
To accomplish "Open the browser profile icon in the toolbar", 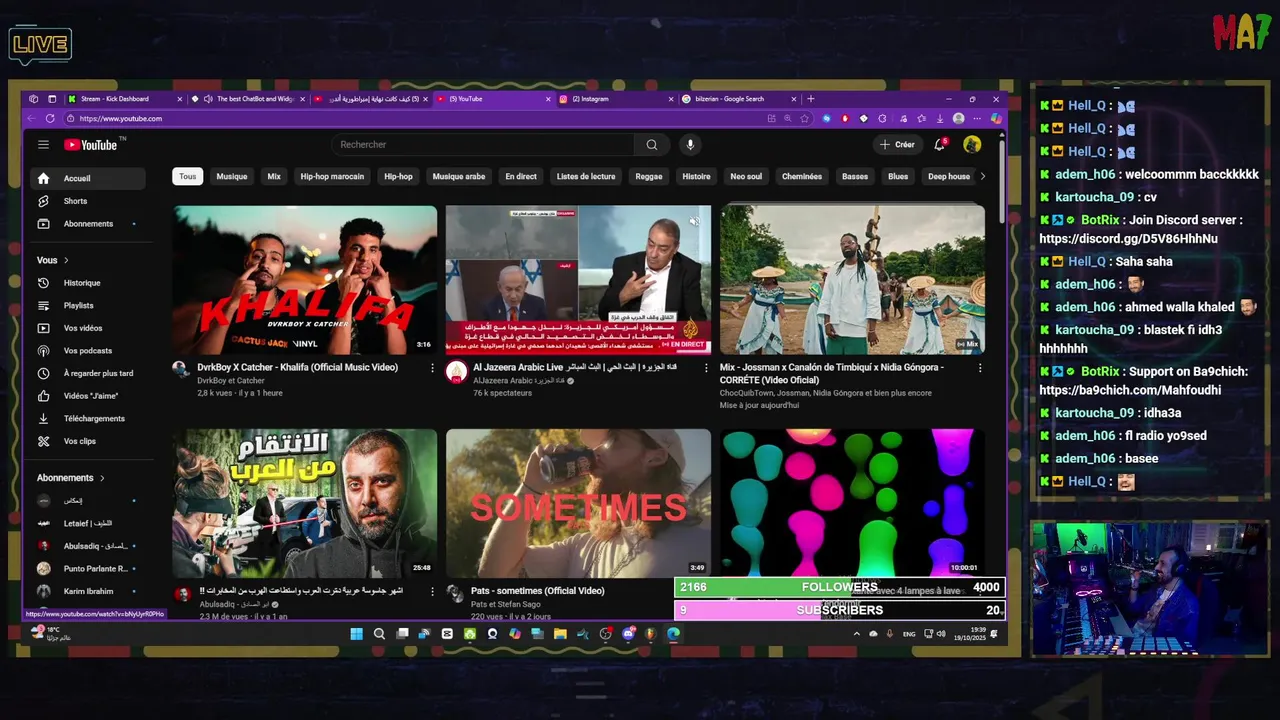I will coord(958,118).
